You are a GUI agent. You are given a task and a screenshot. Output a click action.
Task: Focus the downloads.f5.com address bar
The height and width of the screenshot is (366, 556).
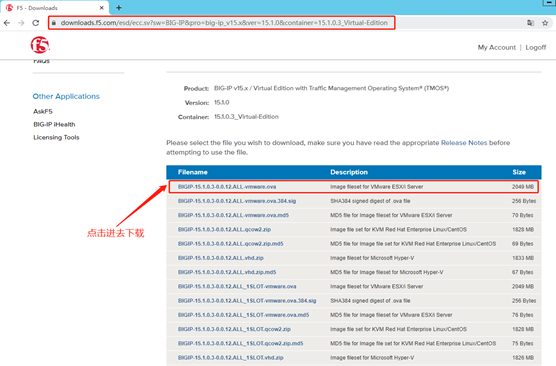click(224, 23)
